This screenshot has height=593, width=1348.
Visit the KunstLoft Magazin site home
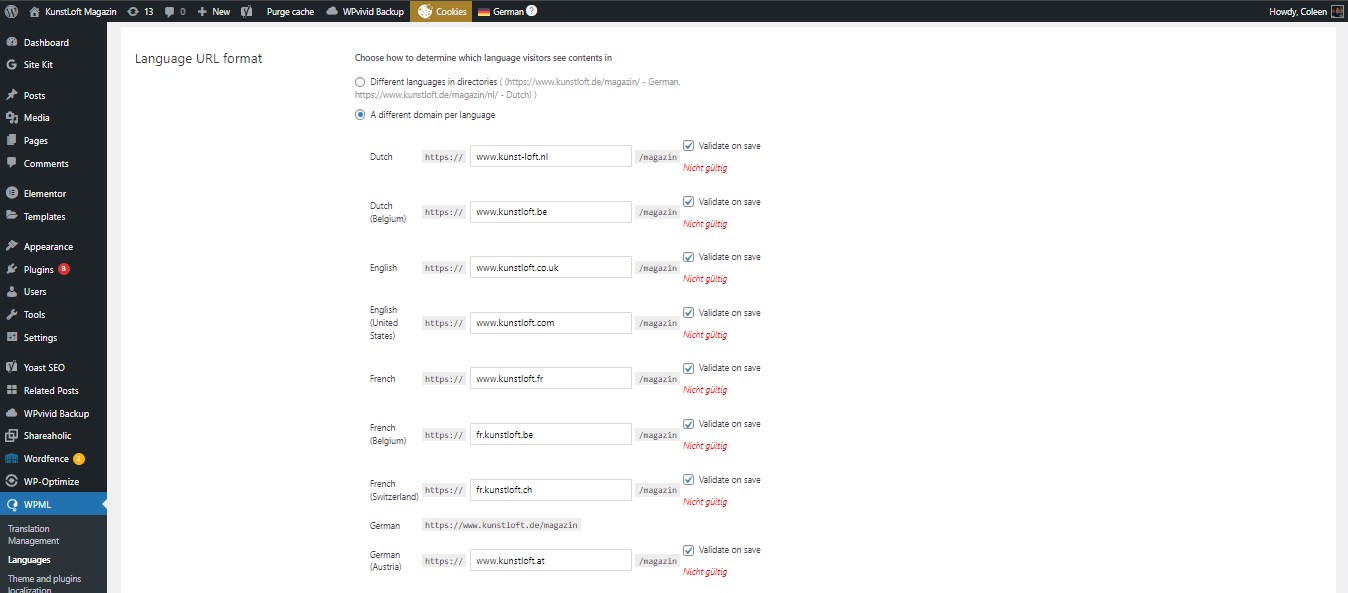[x=73, y=11]
